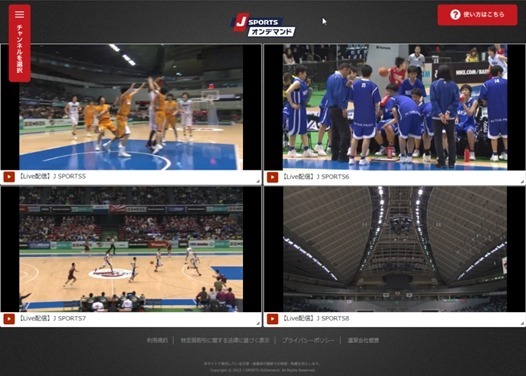Select the J SPORTS5 basketball video panel
The image size is (526, 376).
pyautogui.click(x=131, y=107)
